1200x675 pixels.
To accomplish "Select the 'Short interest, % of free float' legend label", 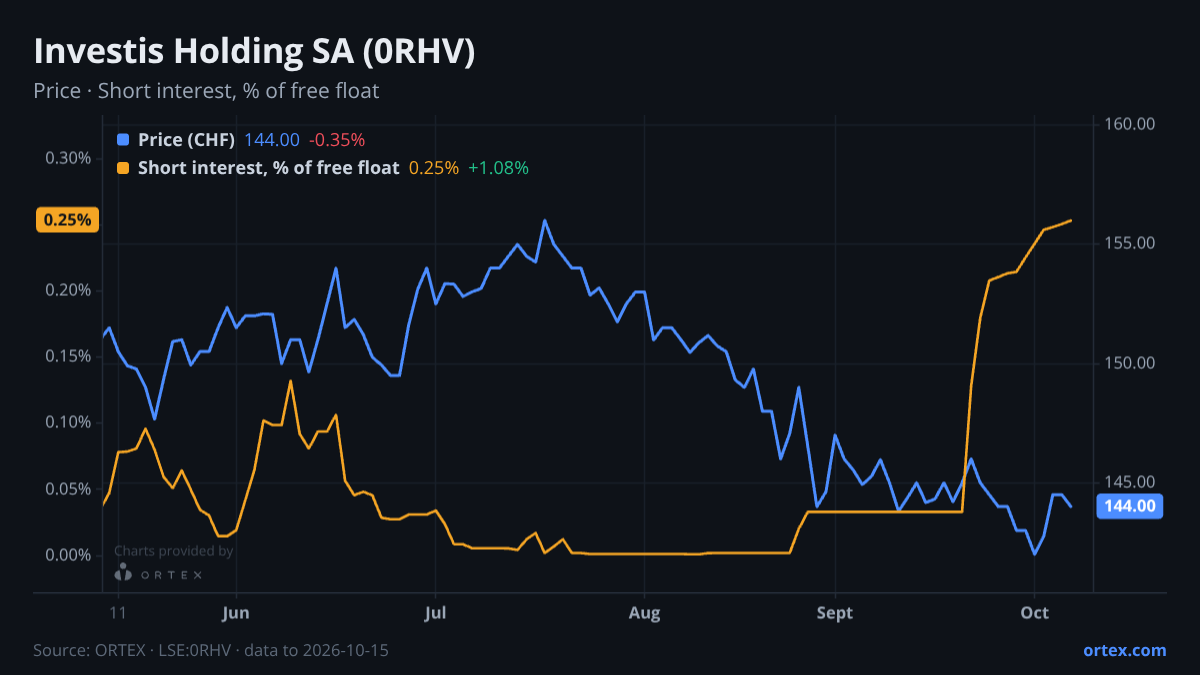I will point(268,168).
